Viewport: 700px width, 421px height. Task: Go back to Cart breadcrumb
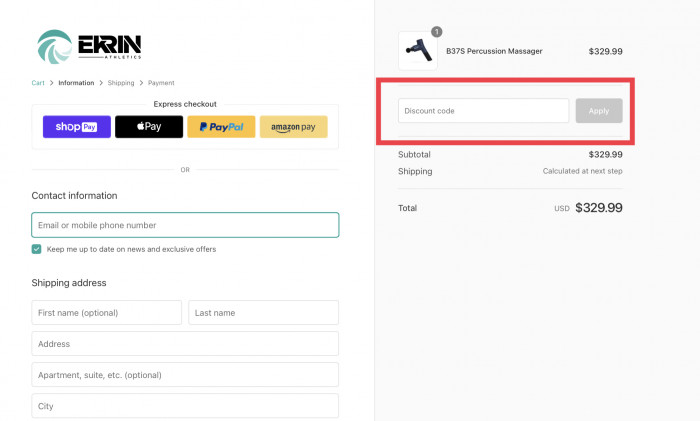[38, 83]
